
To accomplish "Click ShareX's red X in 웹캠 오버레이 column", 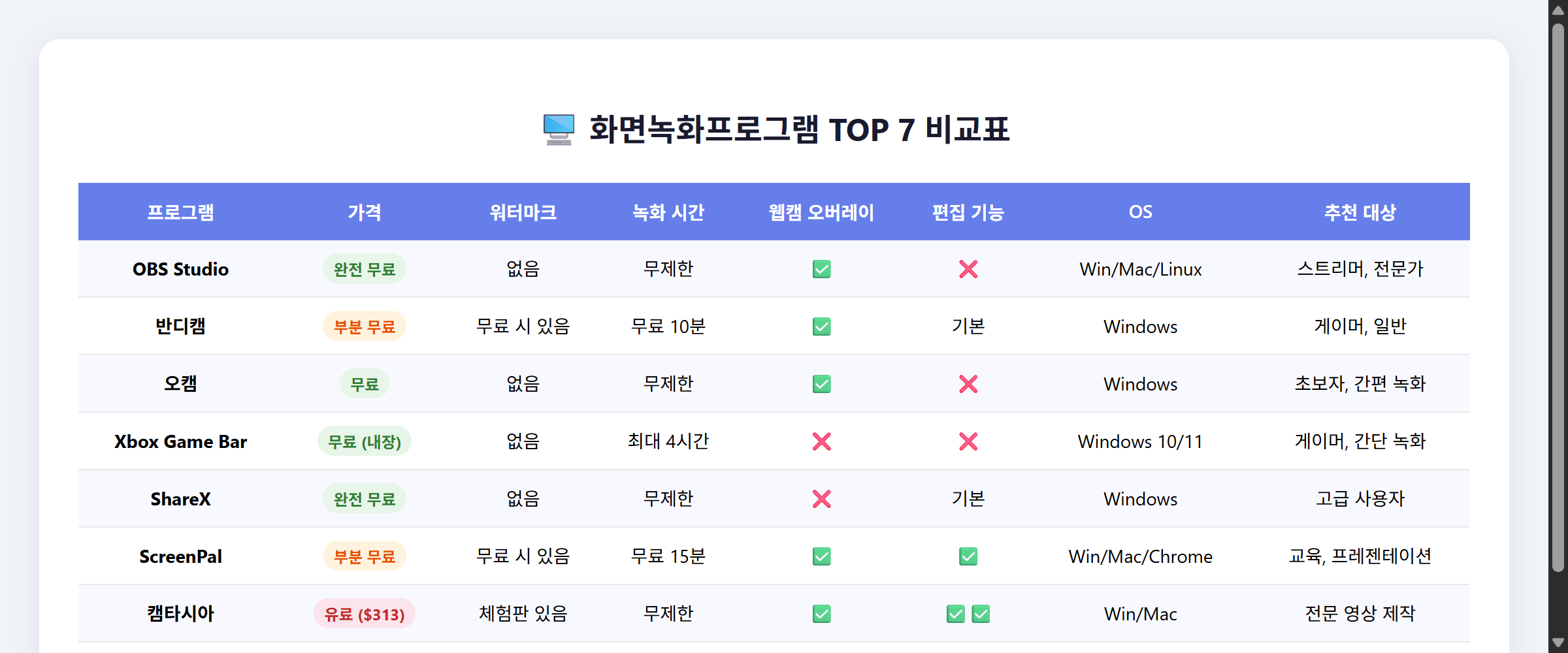I will (x=821, y=499).
